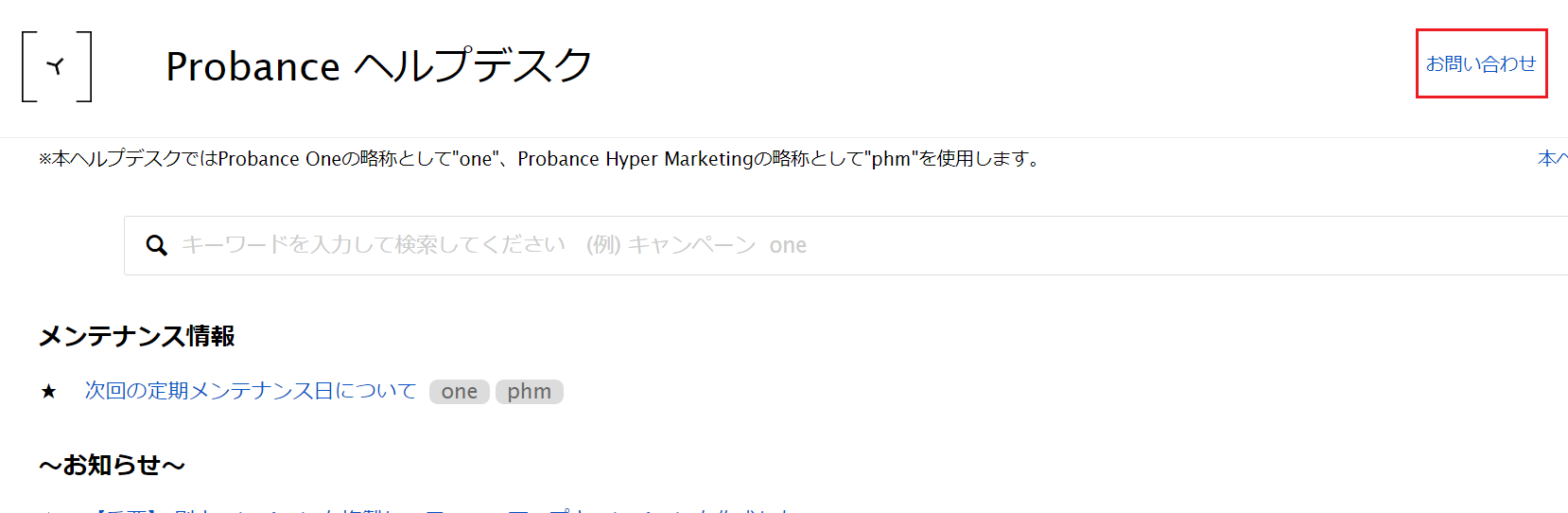The image size is (1568, 513).
Task: Click the Probance ヘルプデスク title
Action: [x=379, y=66]
